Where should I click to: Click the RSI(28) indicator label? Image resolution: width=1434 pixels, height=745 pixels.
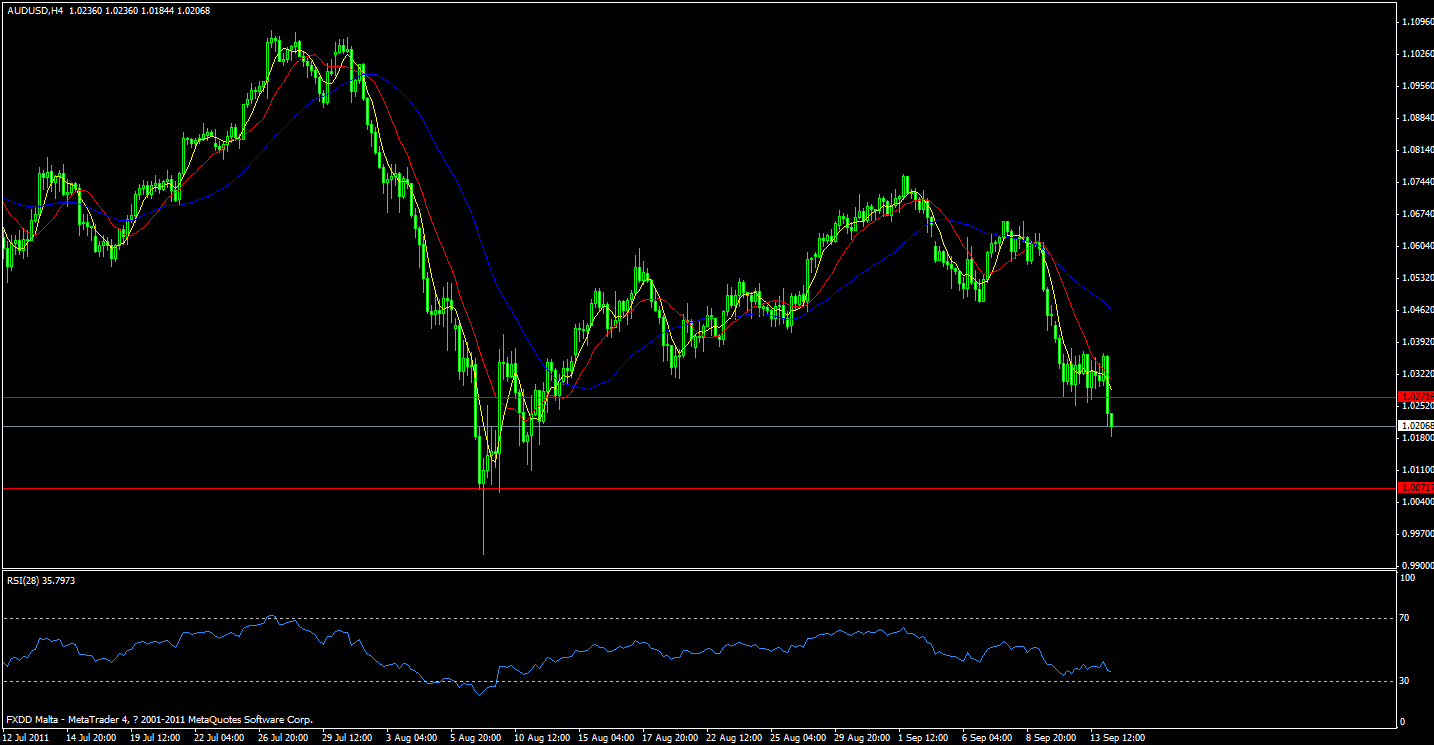40,578
